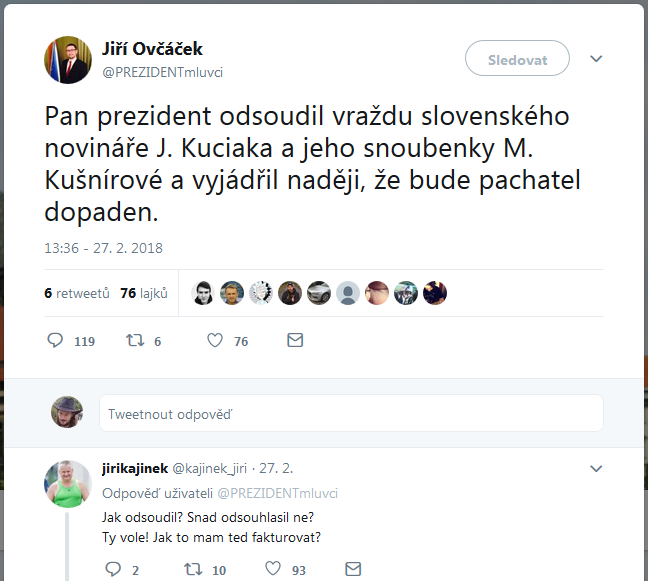This screenshot has width=648, height=581.
Task: Click envelope icon on jirikajinek's reply
Action: (352, 569)
